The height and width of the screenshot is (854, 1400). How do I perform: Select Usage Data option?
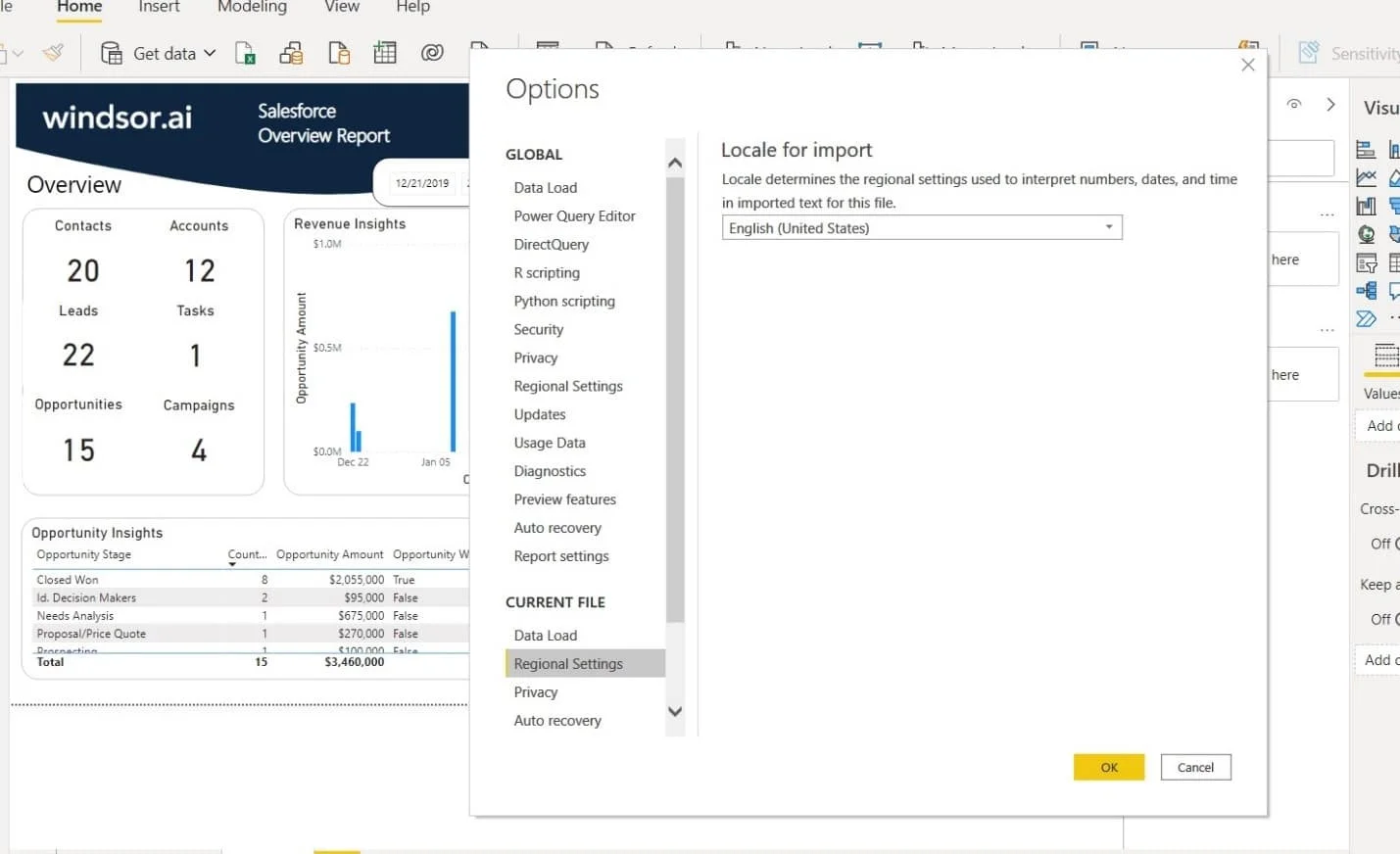(x=550, y=443)
